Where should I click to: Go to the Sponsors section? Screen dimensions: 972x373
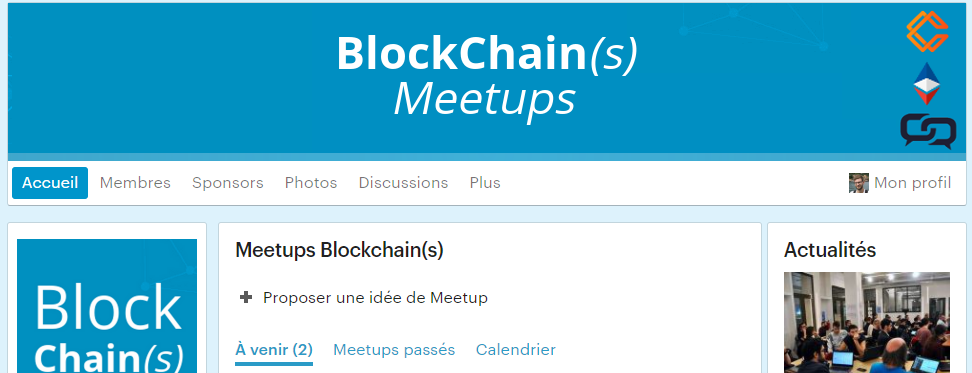tap(228, 183)
